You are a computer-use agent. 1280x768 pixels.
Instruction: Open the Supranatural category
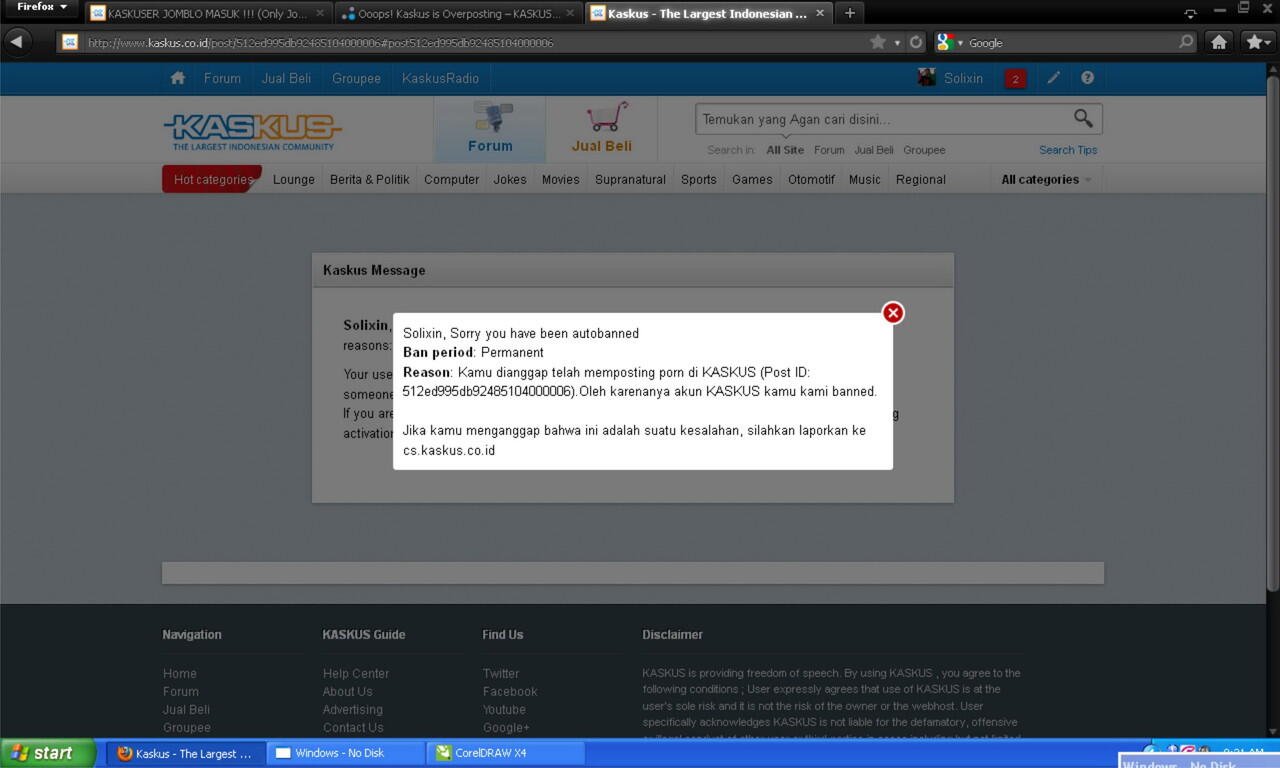pos(630,180)
